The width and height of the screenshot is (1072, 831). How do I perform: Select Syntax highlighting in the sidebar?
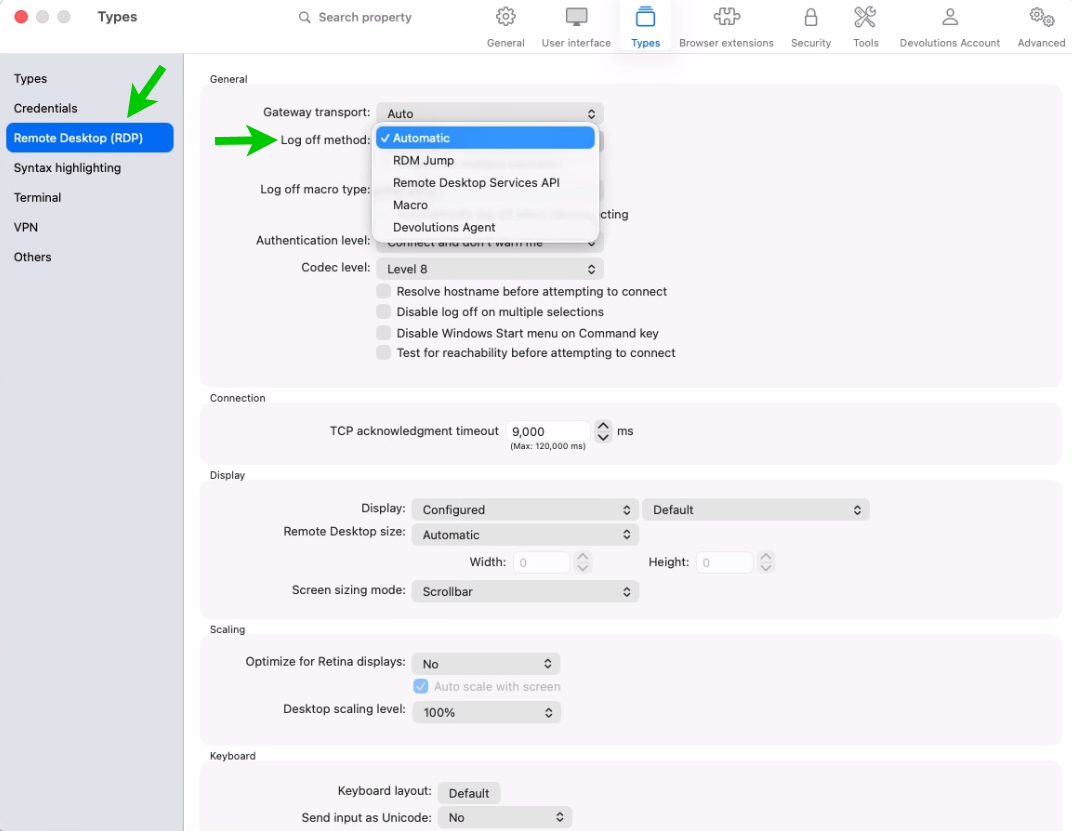coord(67,168)
